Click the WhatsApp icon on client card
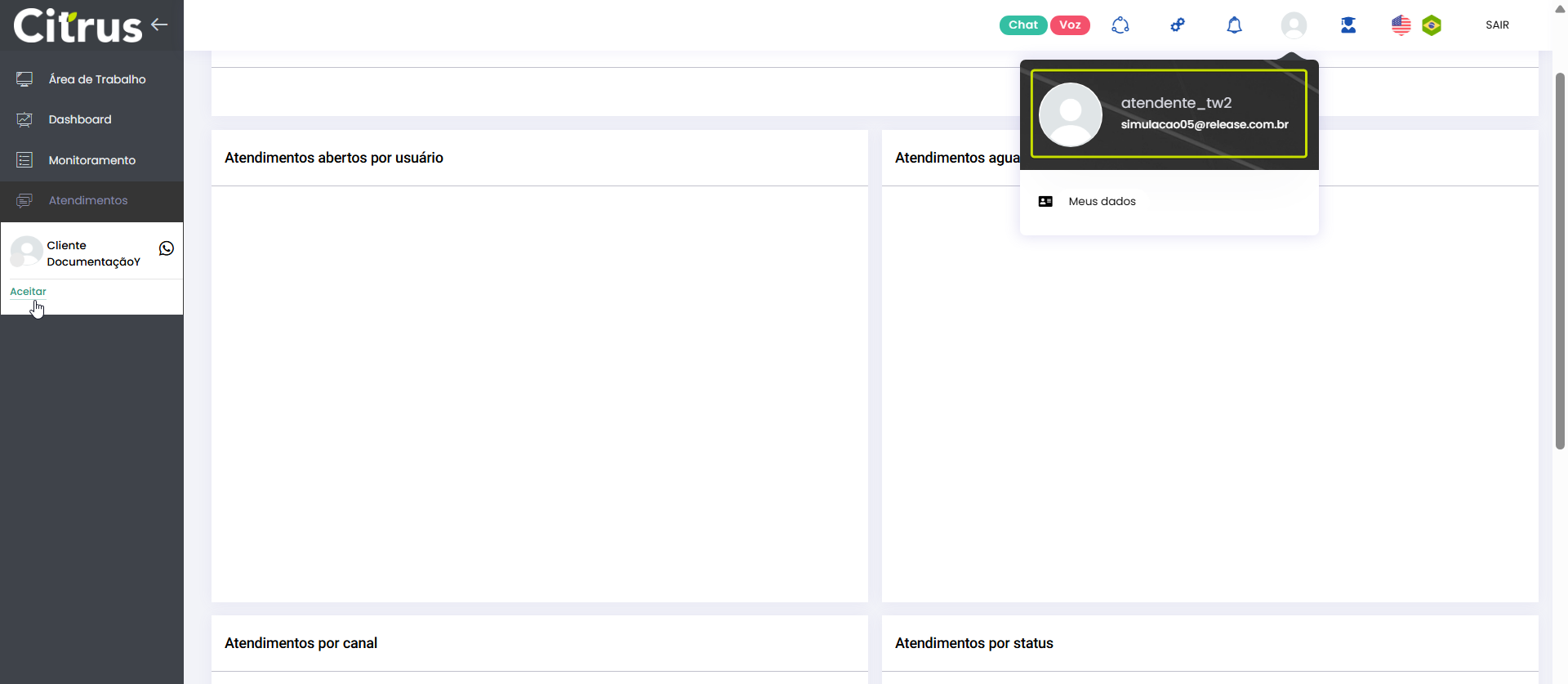 [x=167, y=248]
